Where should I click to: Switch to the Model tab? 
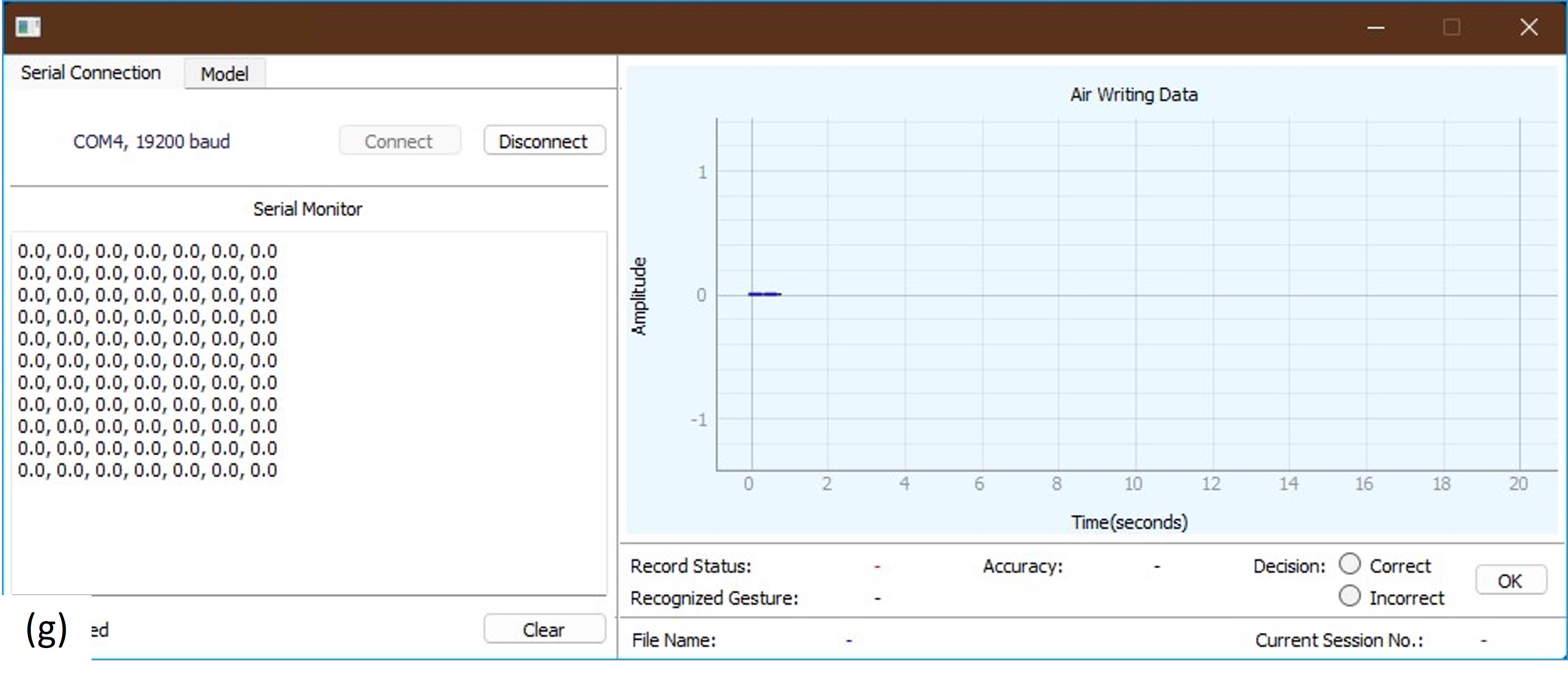click(224, 75)
